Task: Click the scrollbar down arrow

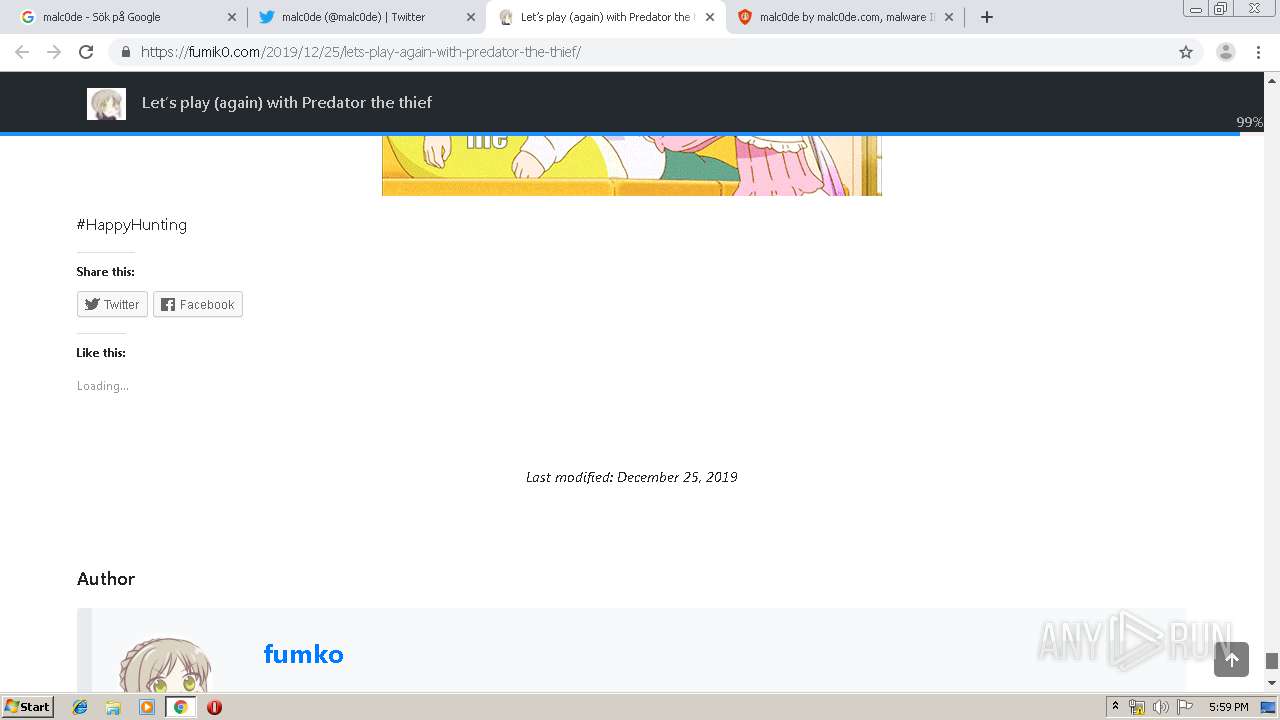Action: tap(1272, 683)
